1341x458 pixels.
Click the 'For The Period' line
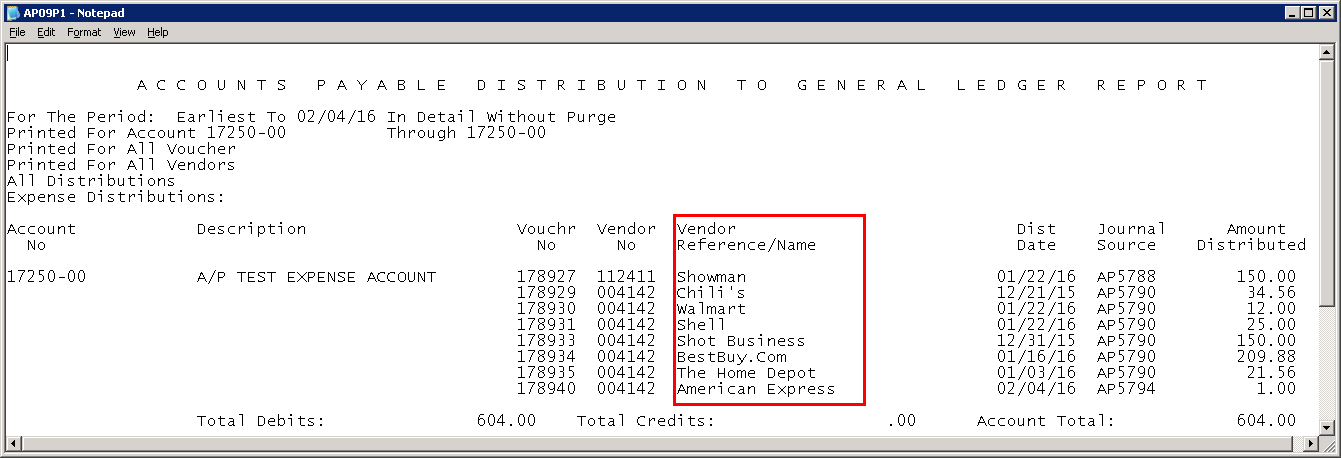coord(311,117)
